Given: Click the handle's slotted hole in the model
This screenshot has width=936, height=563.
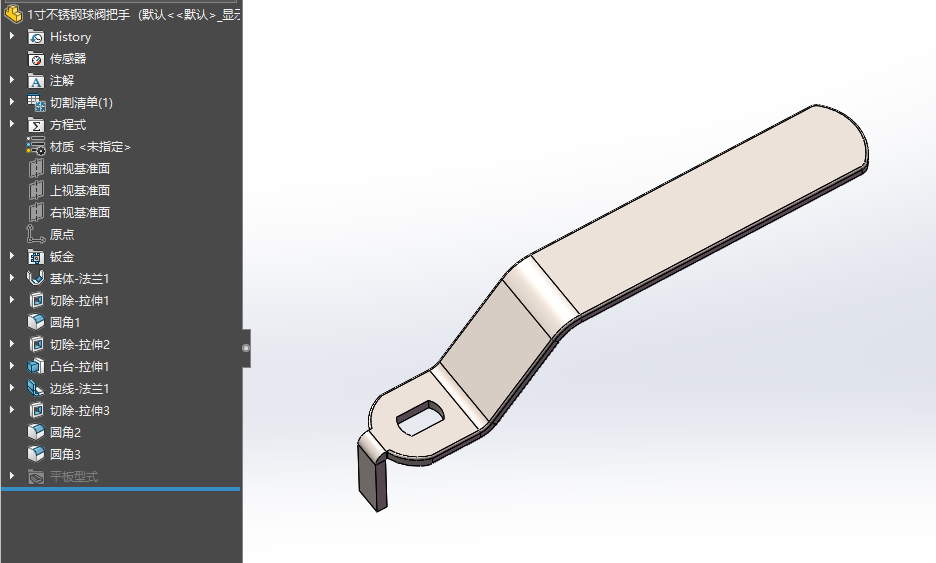Looking at the screenshot, I should [x=421, y=417].
